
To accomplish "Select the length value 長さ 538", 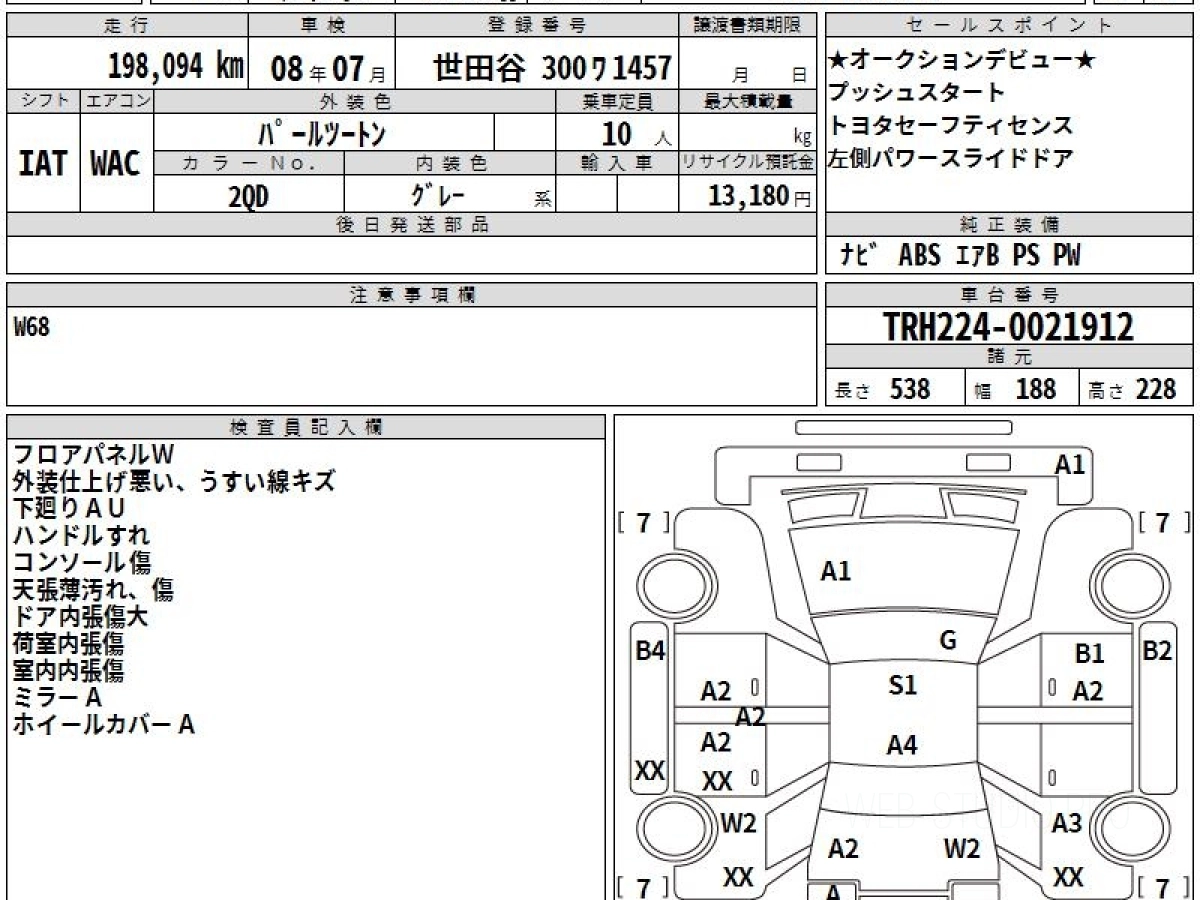I will click(882, 389).
